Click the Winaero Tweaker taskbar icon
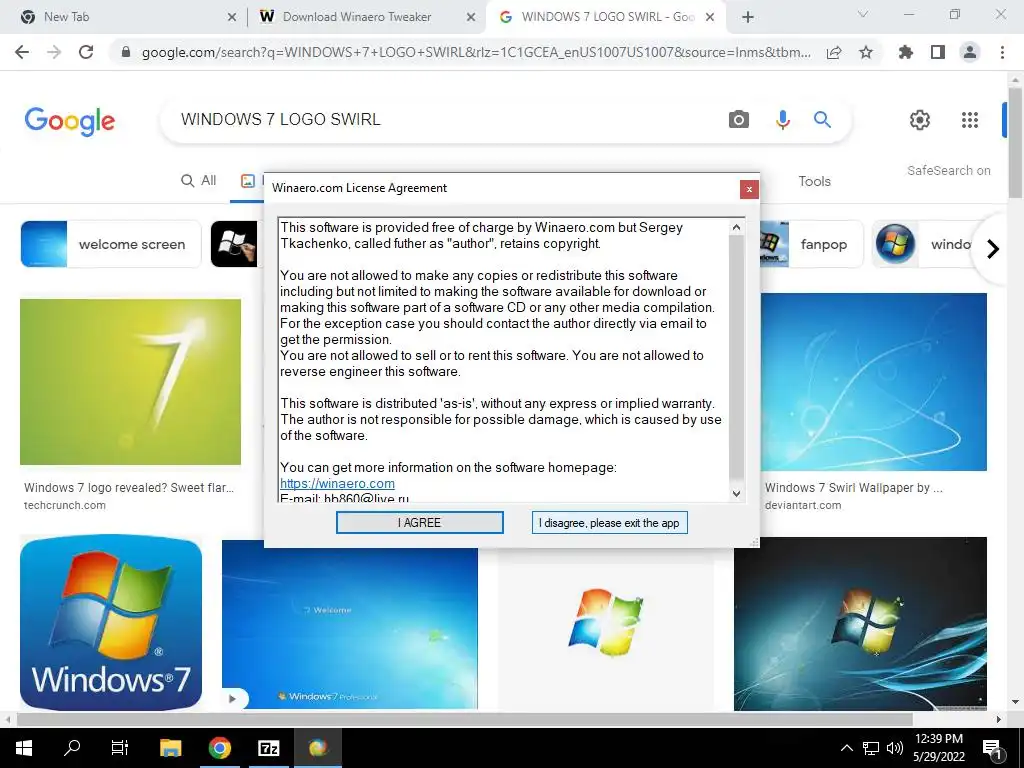The height and width of the screenshot is (768, 1024). point(318,748)
